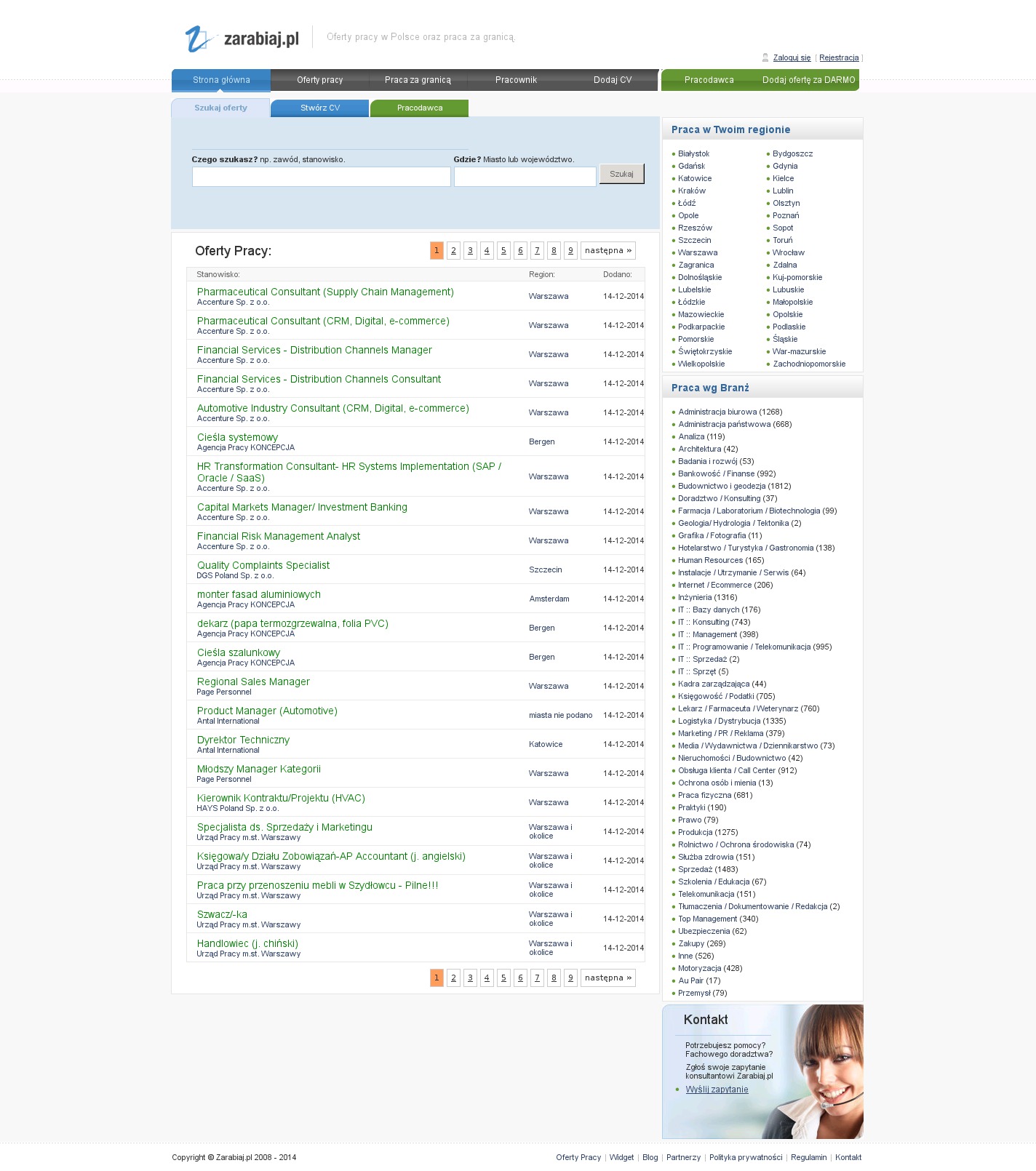This screenshot has width=1036, height=1171.
Task: Go to page 5 in top pagination
Action: tap(503, 250)
